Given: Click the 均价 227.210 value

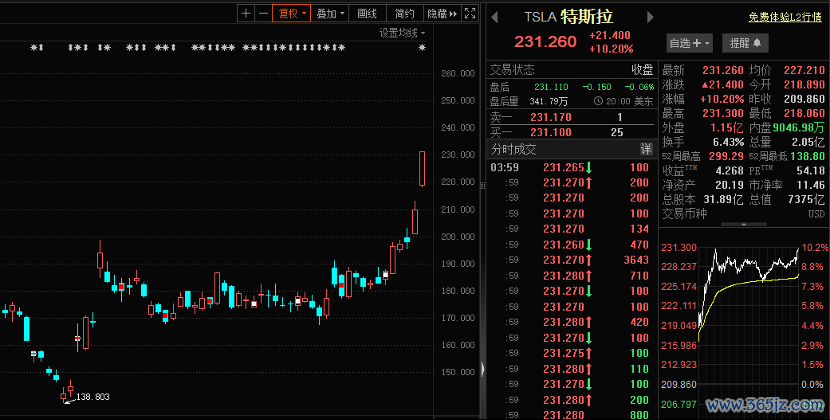Looking at the screenshot, I should point(804,70).
